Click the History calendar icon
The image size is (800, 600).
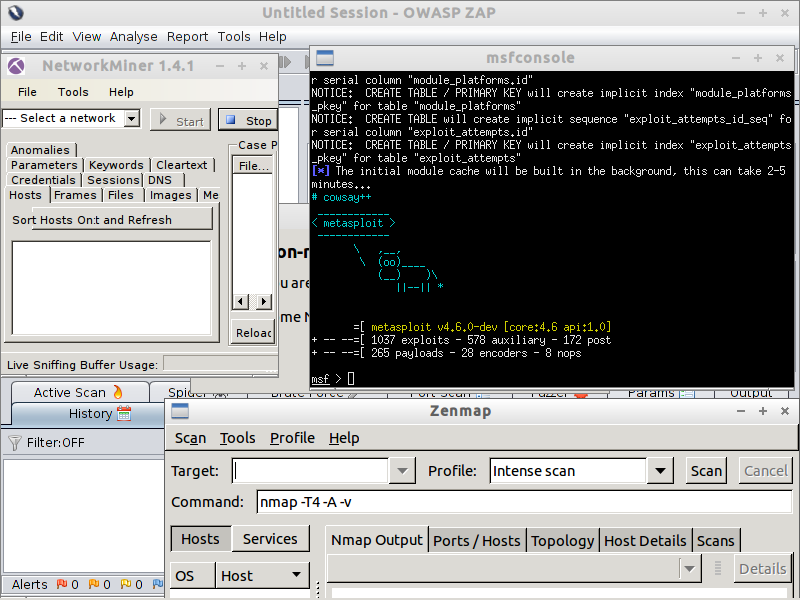pos(125,414)
